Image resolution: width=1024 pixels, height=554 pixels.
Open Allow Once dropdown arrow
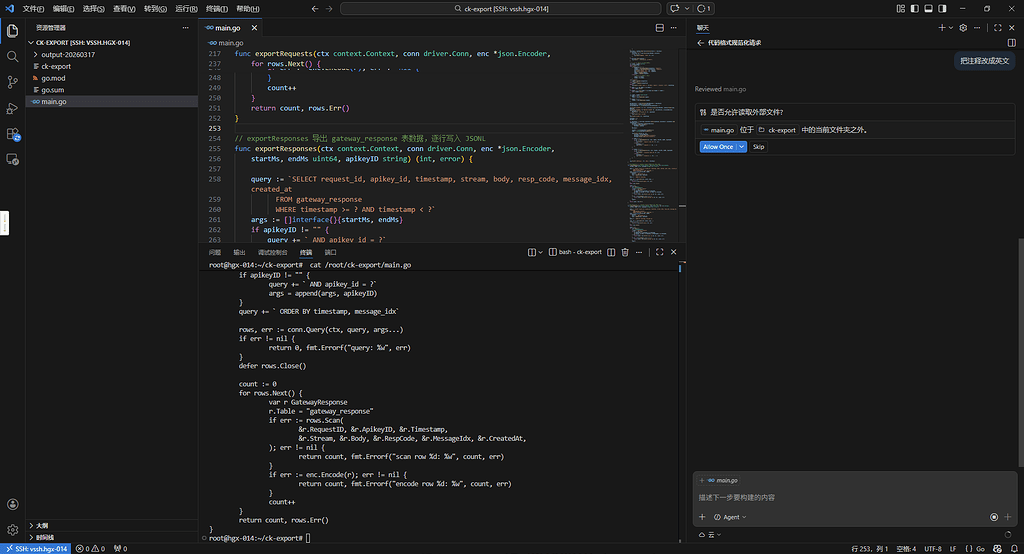(742, 147)
